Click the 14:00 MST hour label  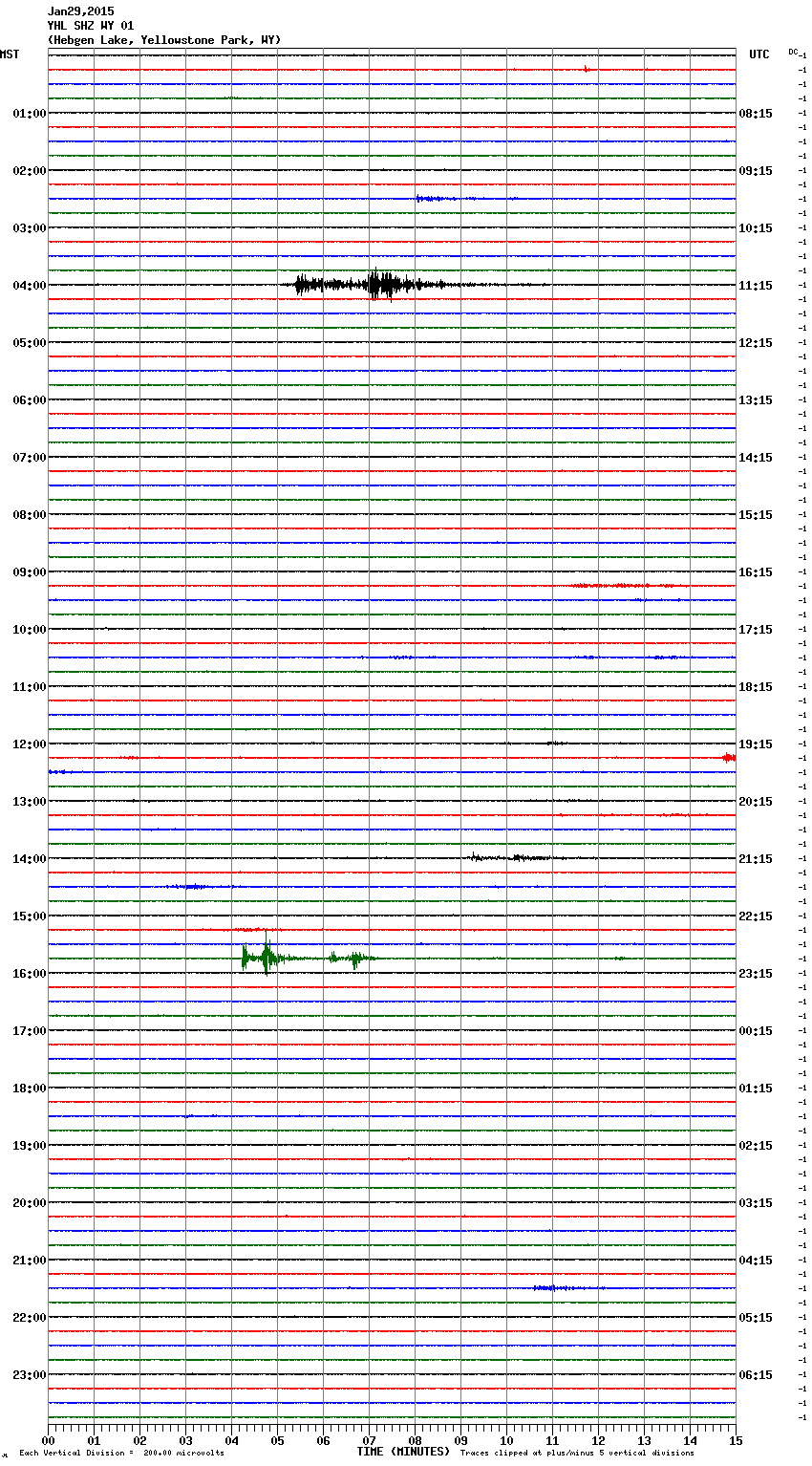tap(29, 859)
